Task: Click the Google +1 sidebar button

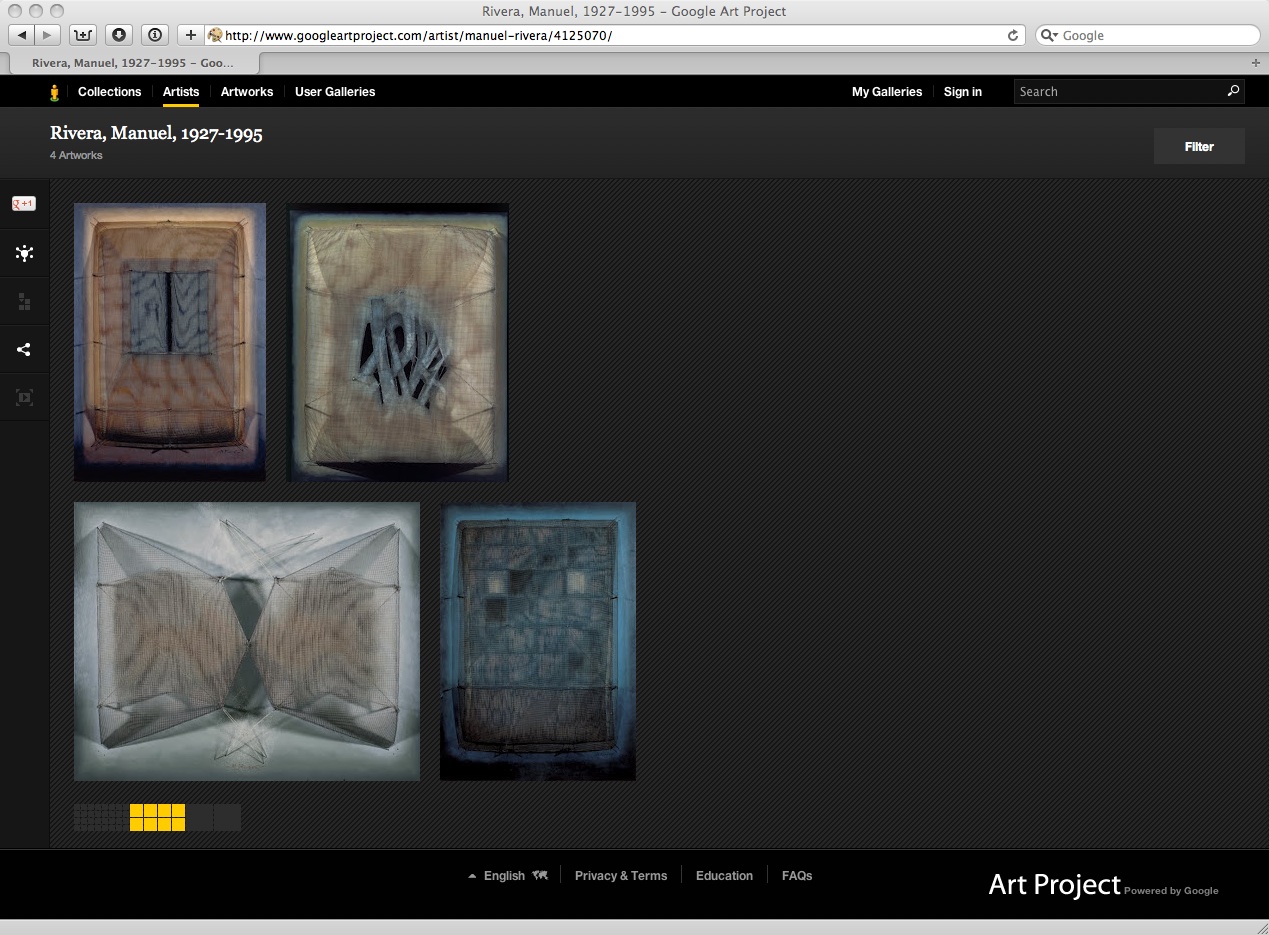Action: click(24, 204)
